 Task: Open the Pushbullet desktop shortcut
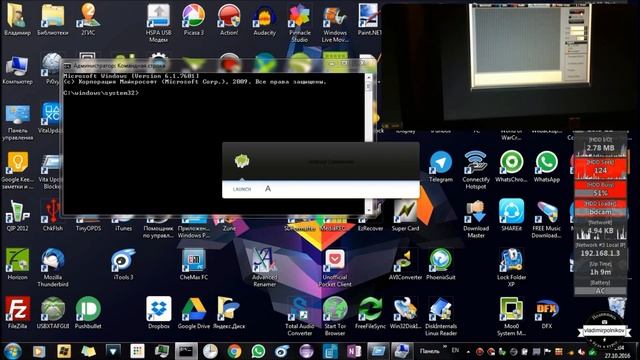[x=88, y=313]
